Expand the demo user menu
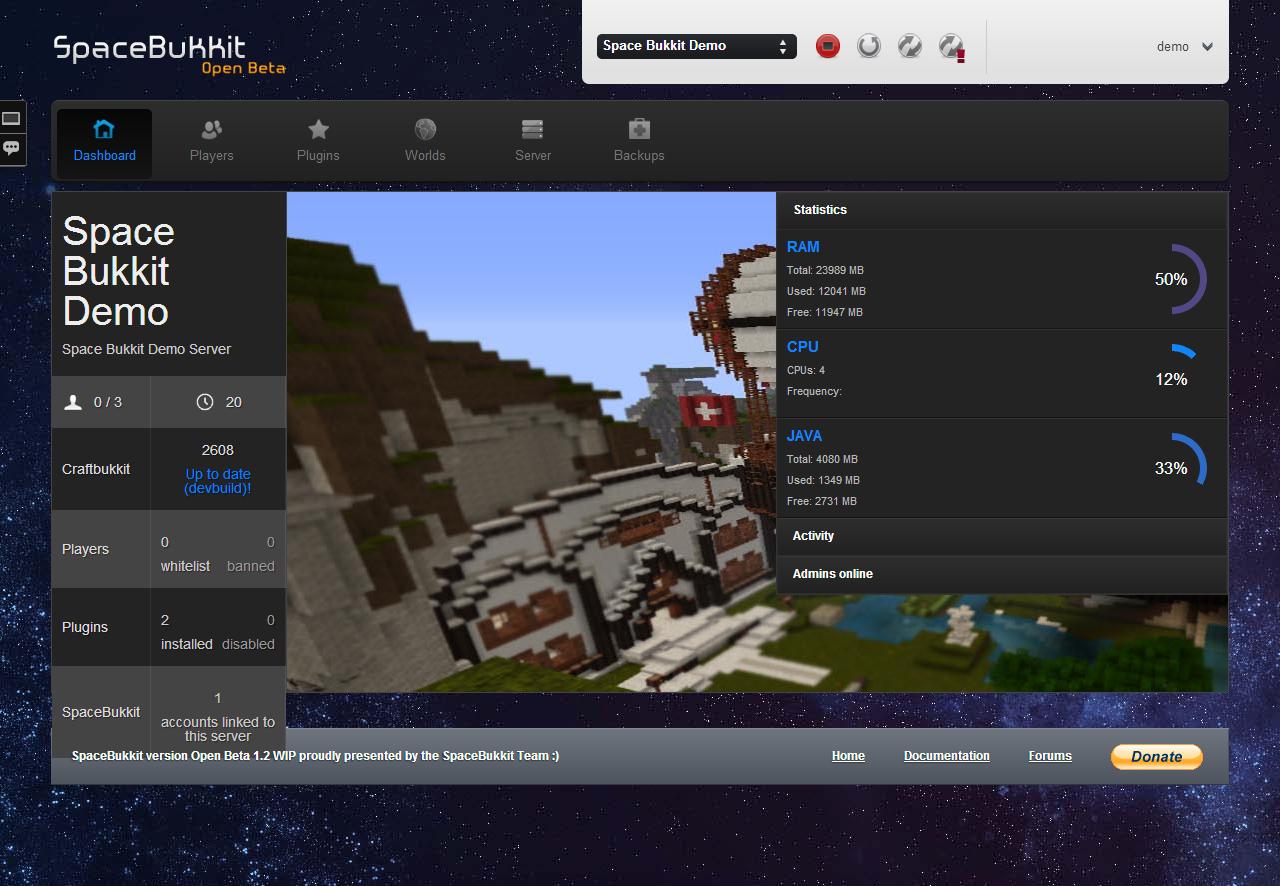Screen dimensions: 1280x886 [1185, 47]
